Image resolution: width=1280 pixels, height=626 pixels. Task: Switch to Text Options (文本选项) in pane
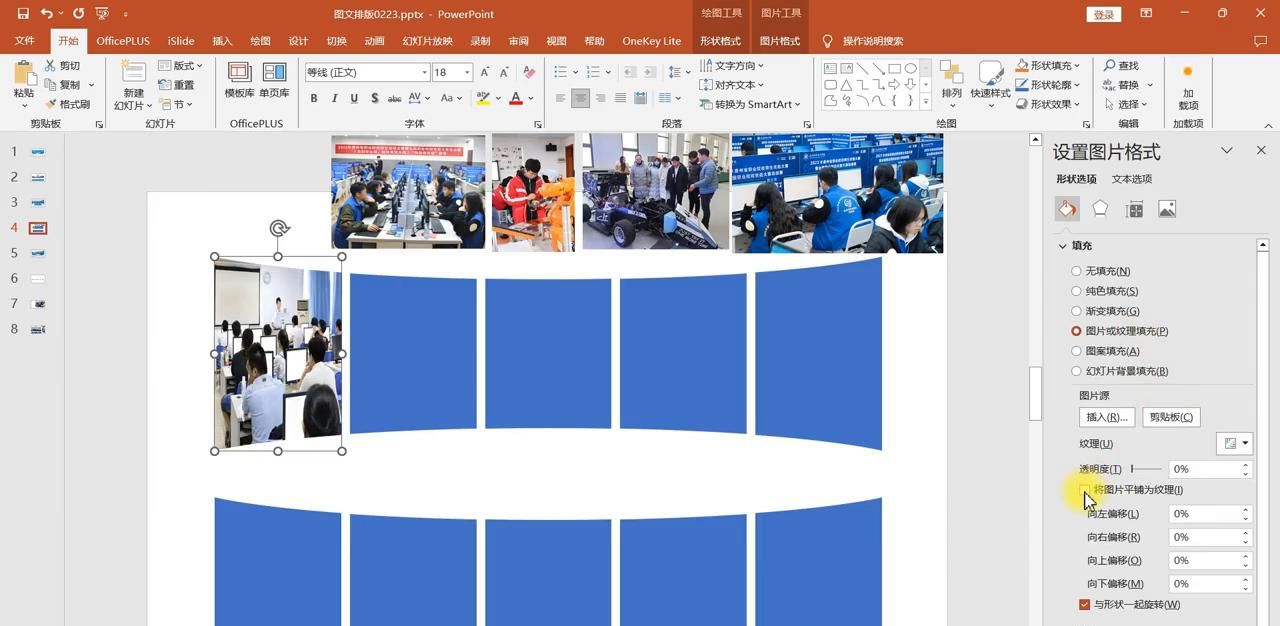click(x=1132, y=179)
